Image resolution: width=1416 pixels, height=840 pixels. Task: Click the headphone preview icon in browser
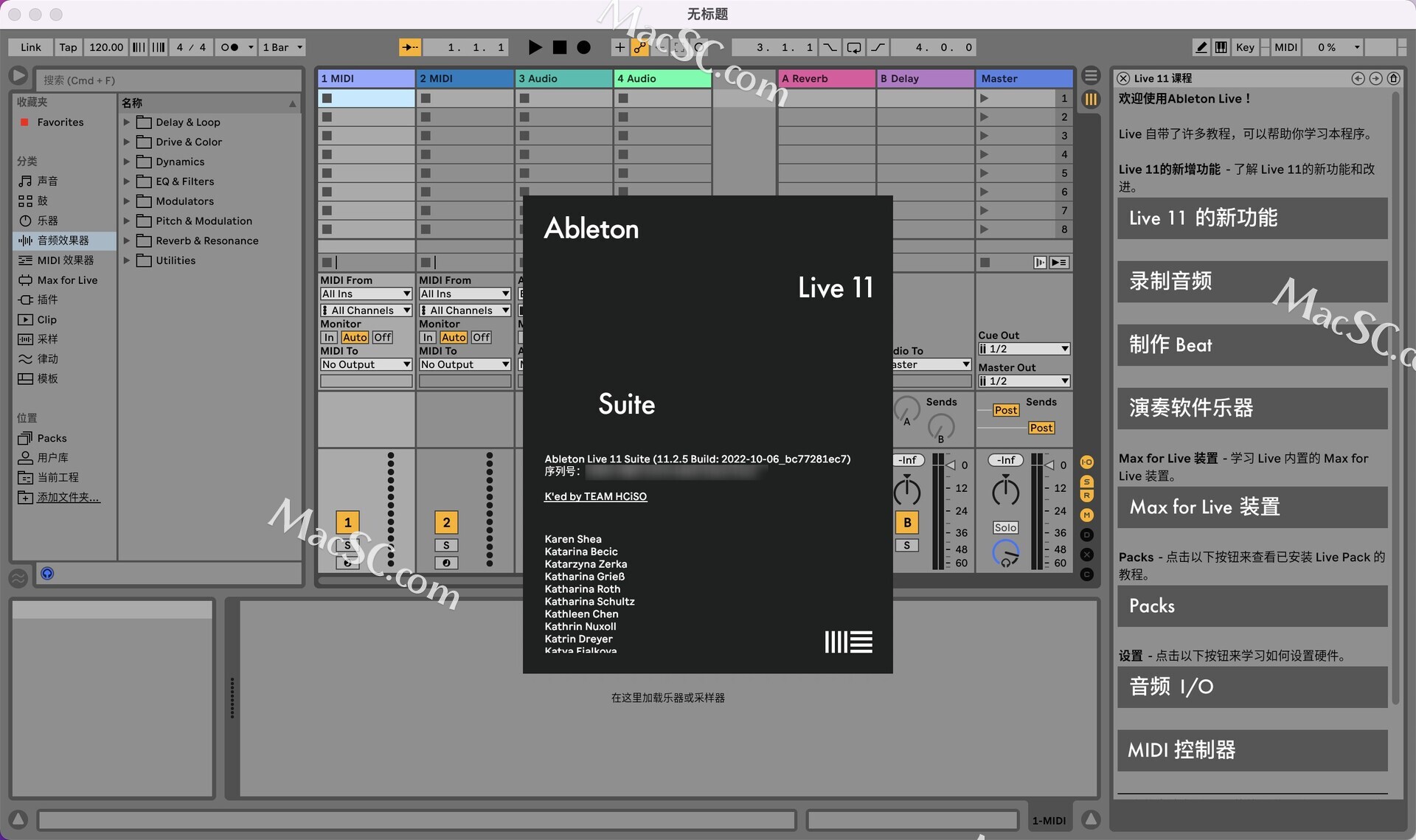click(47, 574)
